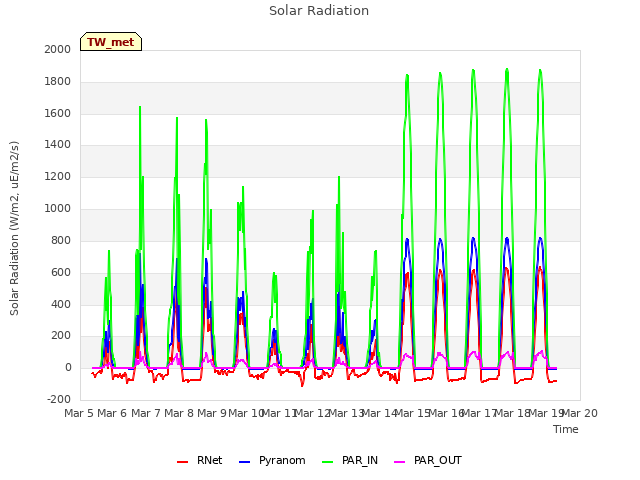Click the TW_met label box
640x480 pixels.
pos(111,42)
